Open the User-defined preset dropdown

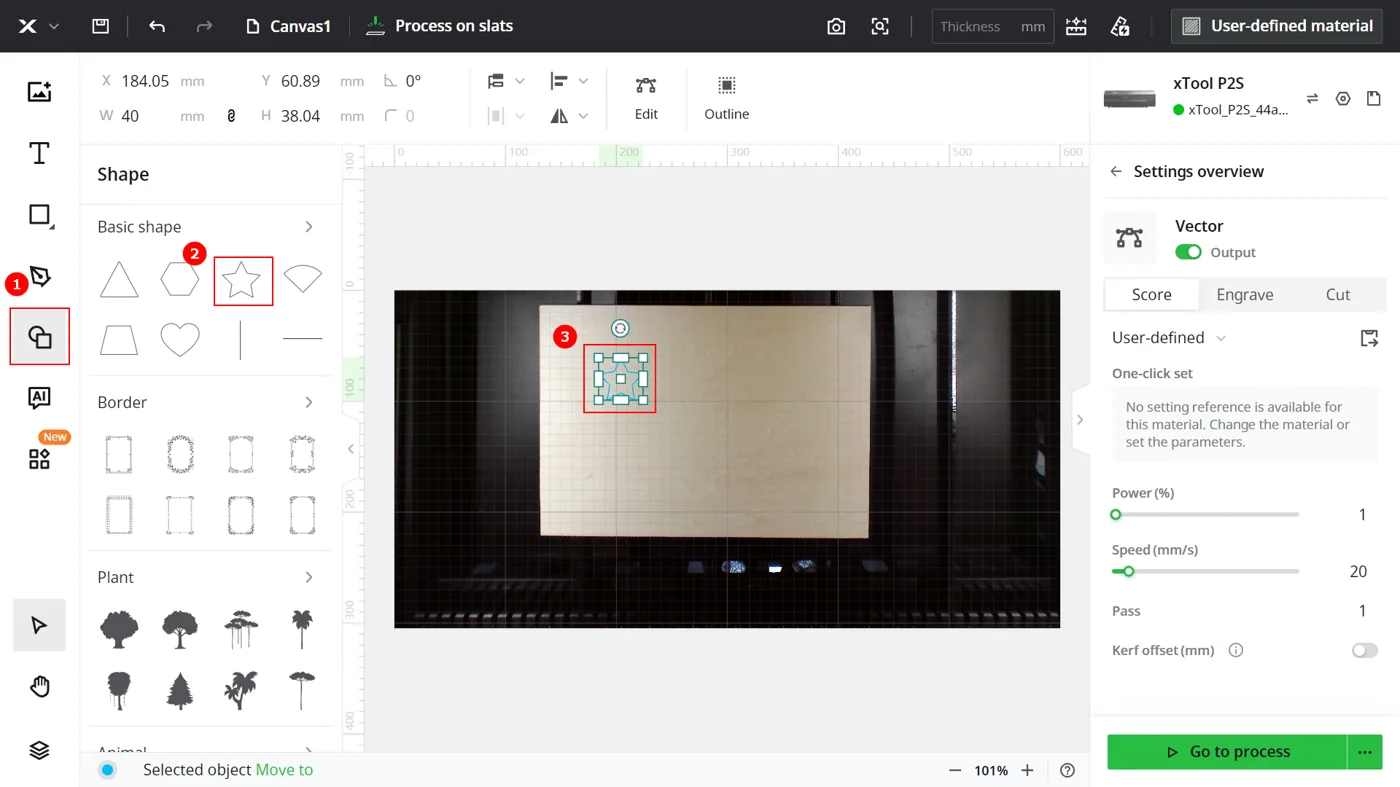pyautogui.click(x=1169, y=338)
